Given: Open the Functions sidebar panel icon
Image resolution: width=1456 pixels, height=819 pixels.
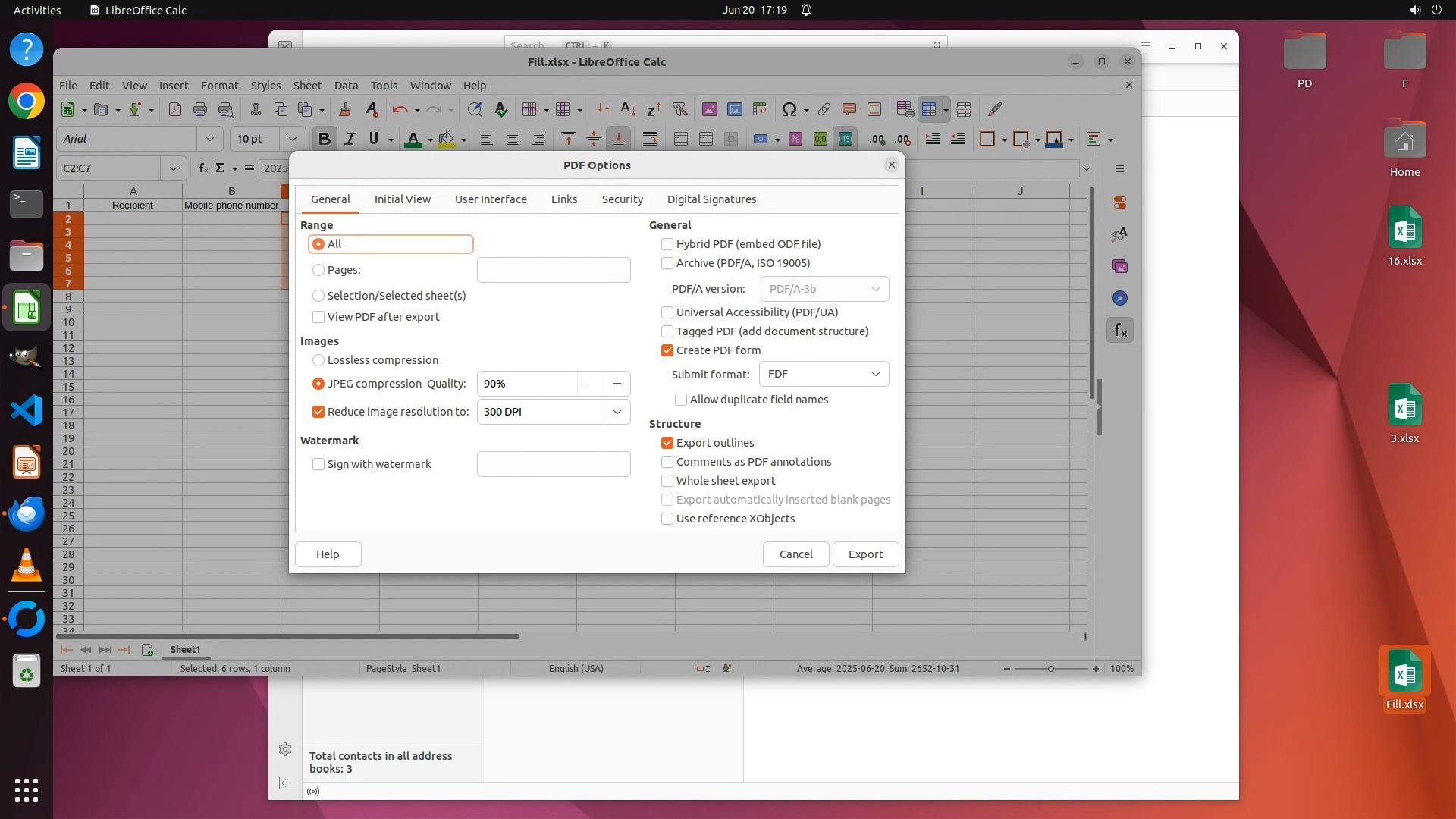Looking at the screenshot, I should pyautogui.click(x=1120, y=330).
